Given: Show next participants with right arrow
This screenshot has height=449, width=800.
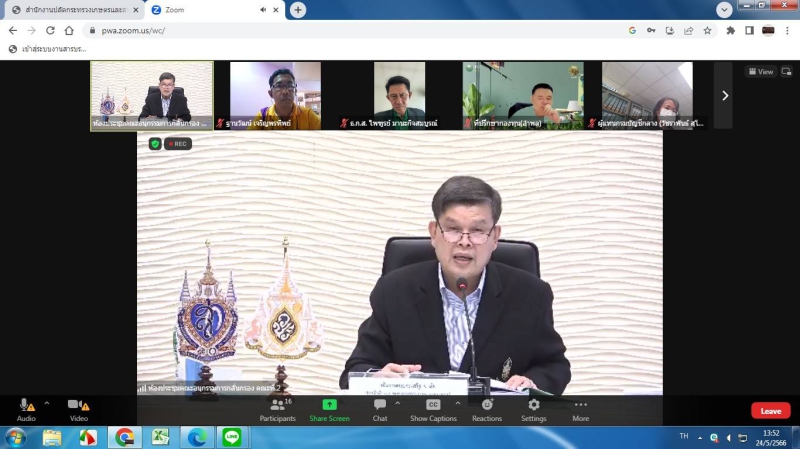Looking at the screenshot, I should [x=724, y=95].
